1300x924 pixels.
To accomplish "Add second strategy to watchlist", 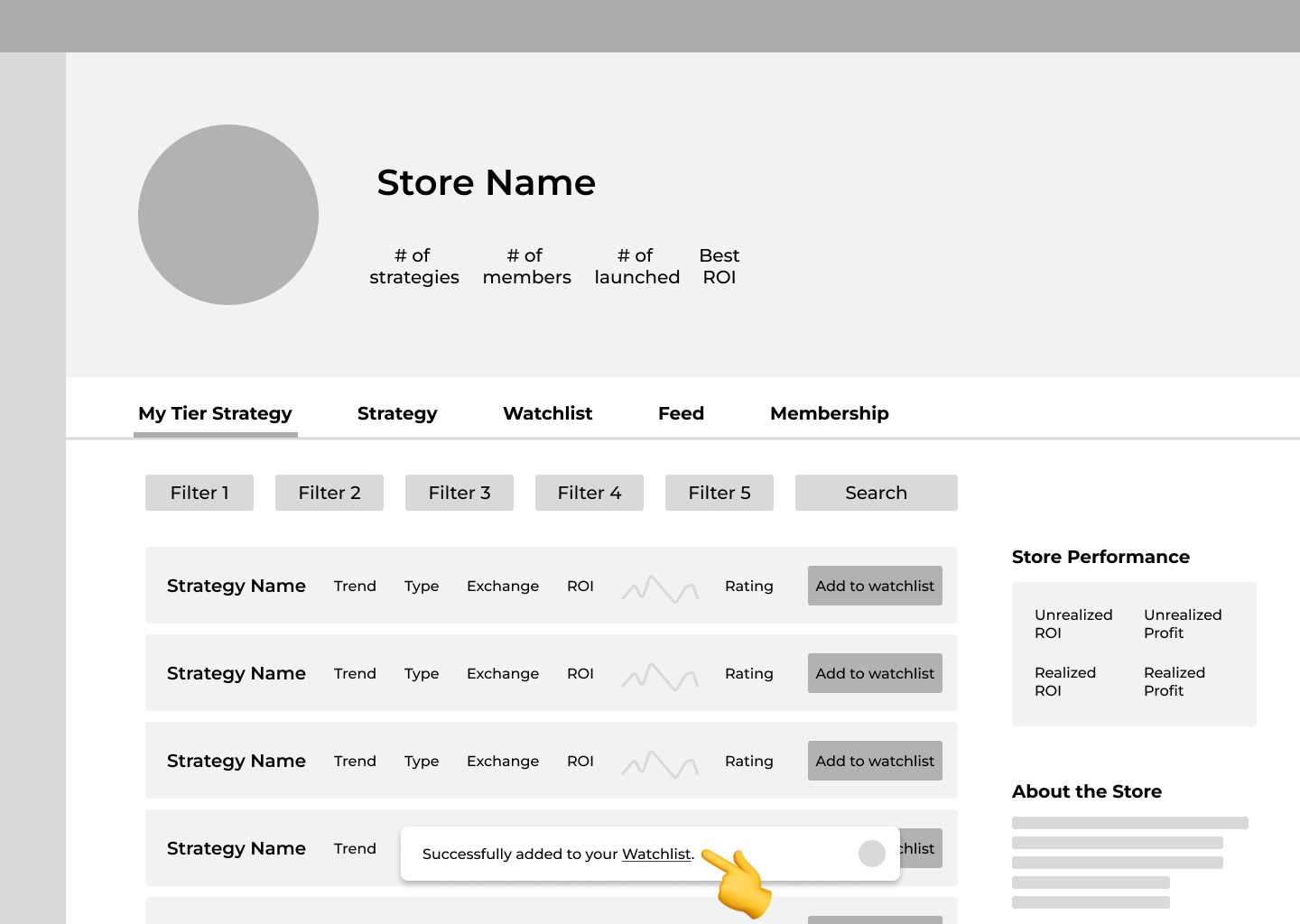I will 875,673.
